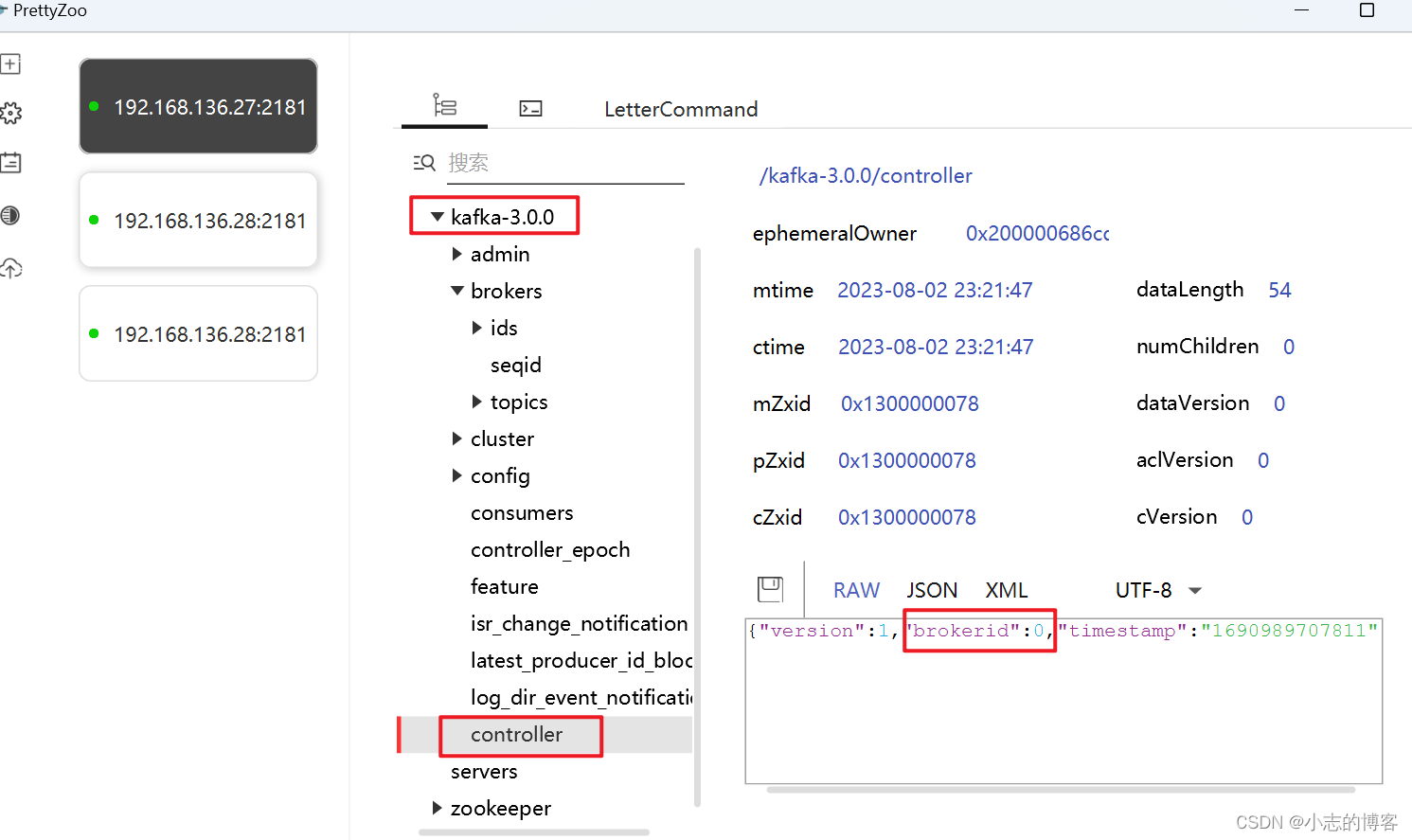This screenshot has height=840, width=1412.
Task: Click the dataLength value 54
Action: (1279, 290)
